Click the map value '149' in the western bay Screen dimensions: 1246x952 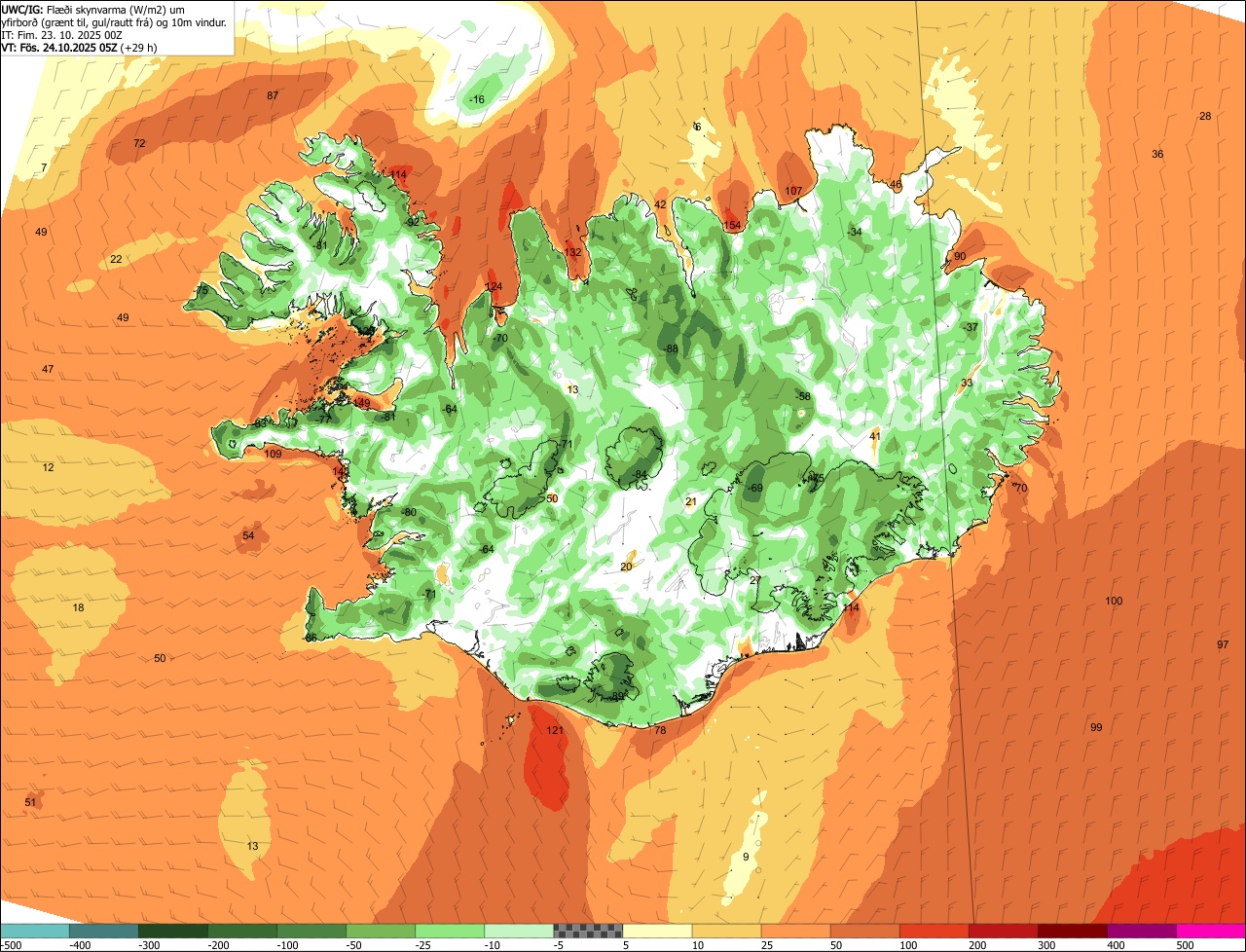tap(361, 402)
